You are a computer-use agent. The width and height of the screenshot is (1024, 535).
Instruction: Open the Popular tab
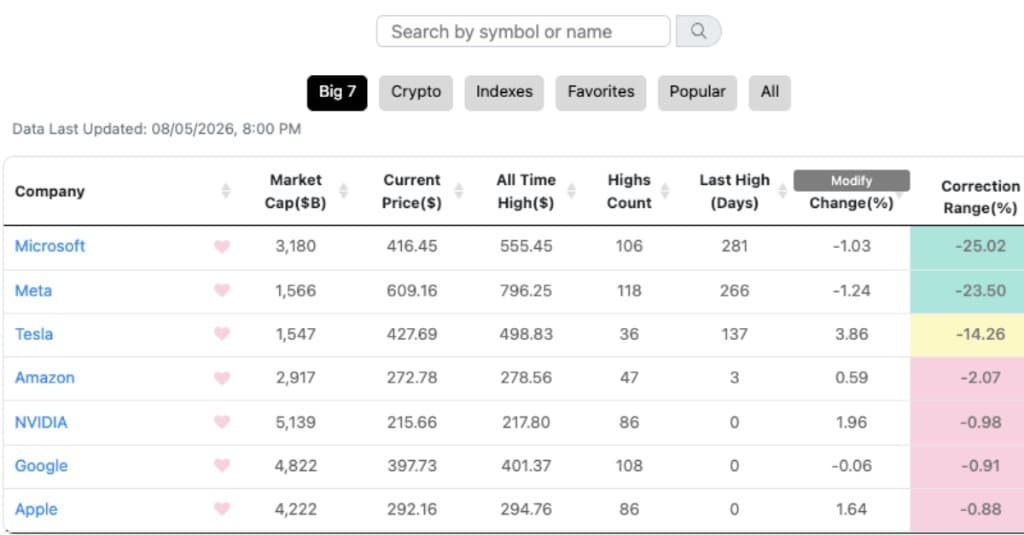tap(697, 93)
